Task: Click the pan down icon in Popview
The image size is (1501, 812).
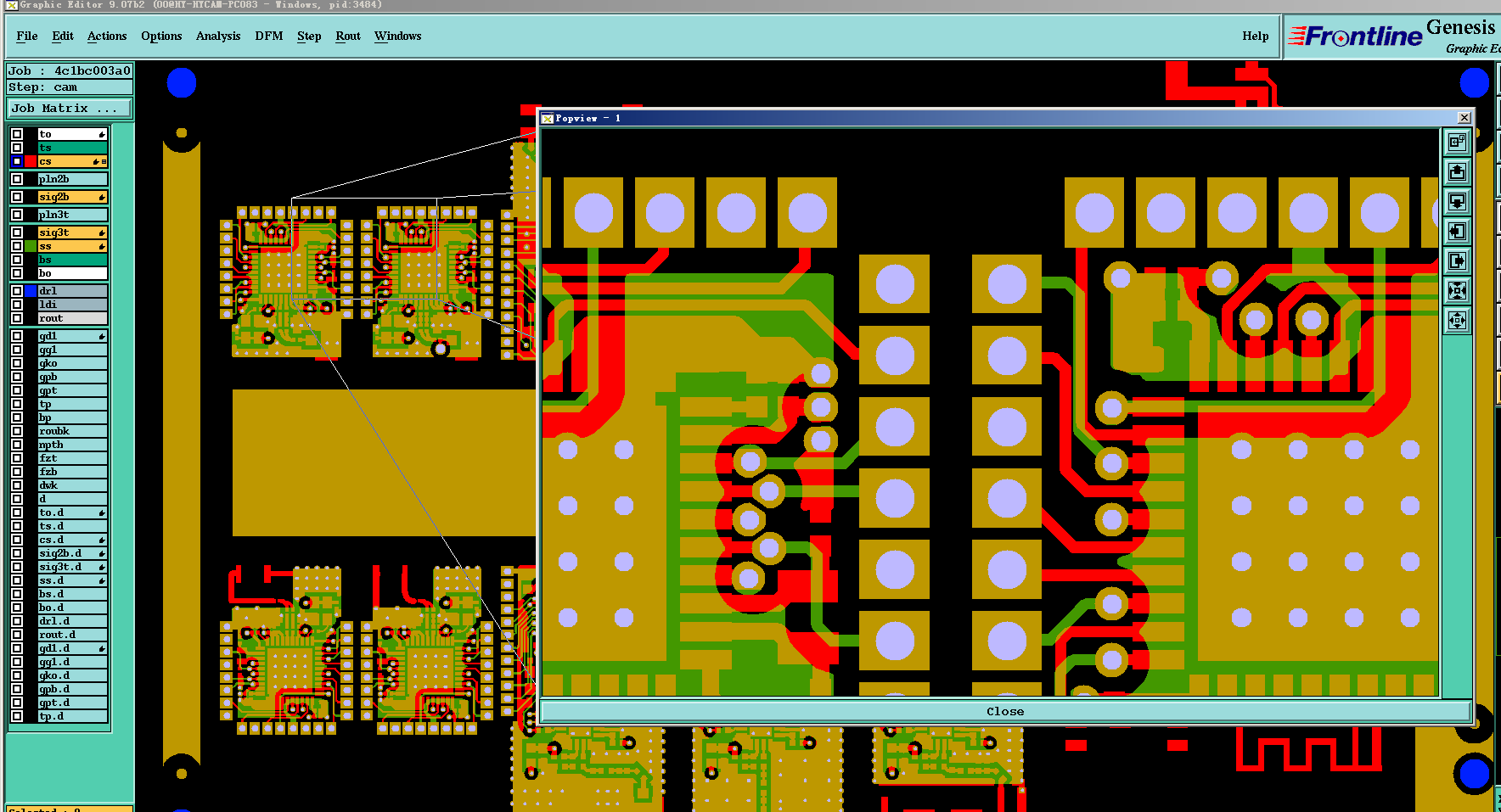Action: pyautogui.click(x=1457, y=202)
